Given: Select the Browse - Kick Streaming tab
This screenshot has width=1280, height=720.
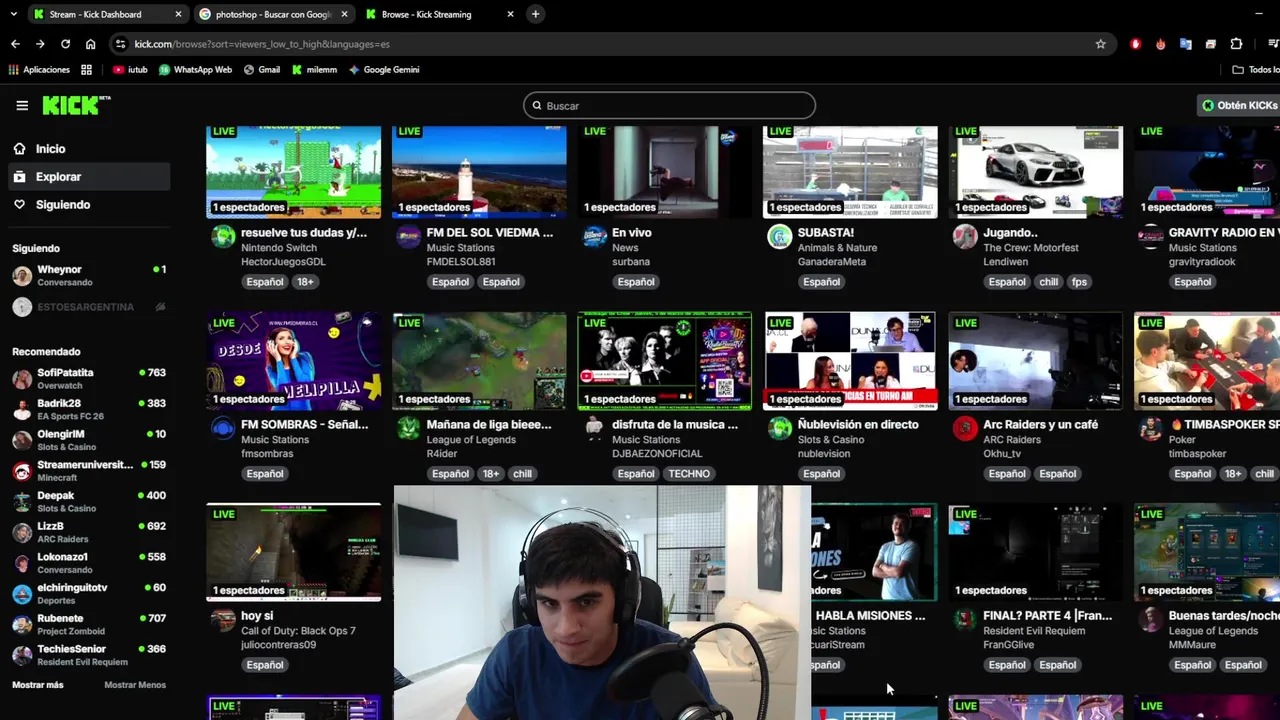Looking at the screenshot, I should click(440, 14).
